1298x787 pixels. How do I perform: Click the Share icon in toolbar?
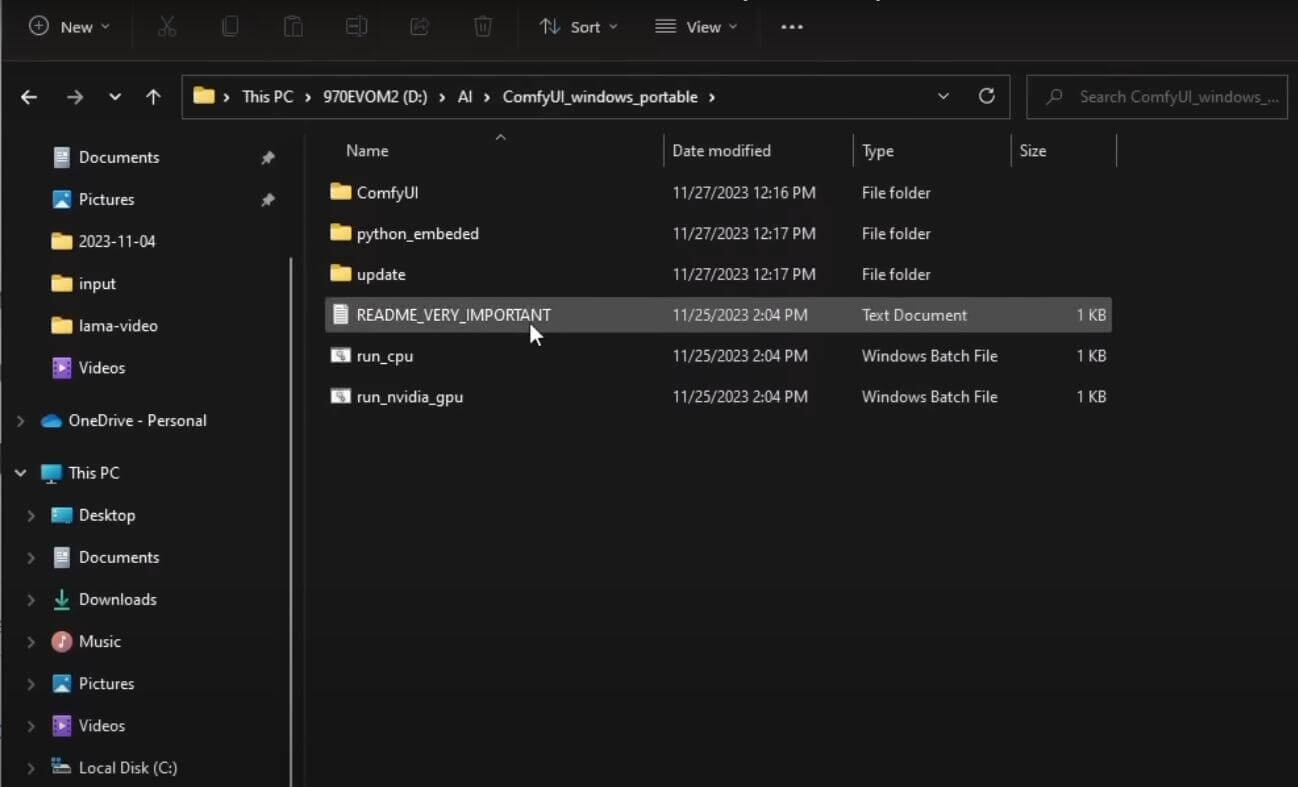[420, 27]
